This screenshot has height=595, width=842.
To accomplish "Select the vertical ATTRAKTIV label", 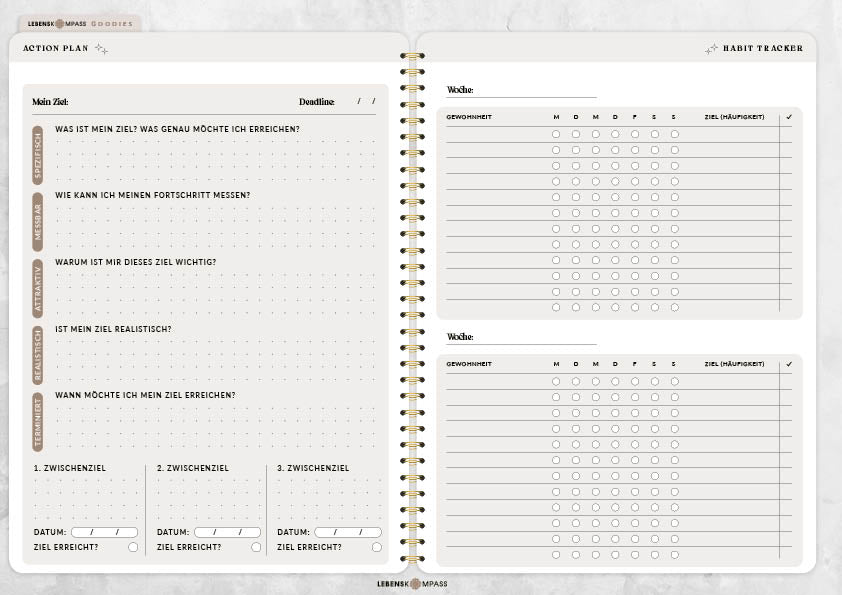I will pyautogui.click(x=38, y=289).
